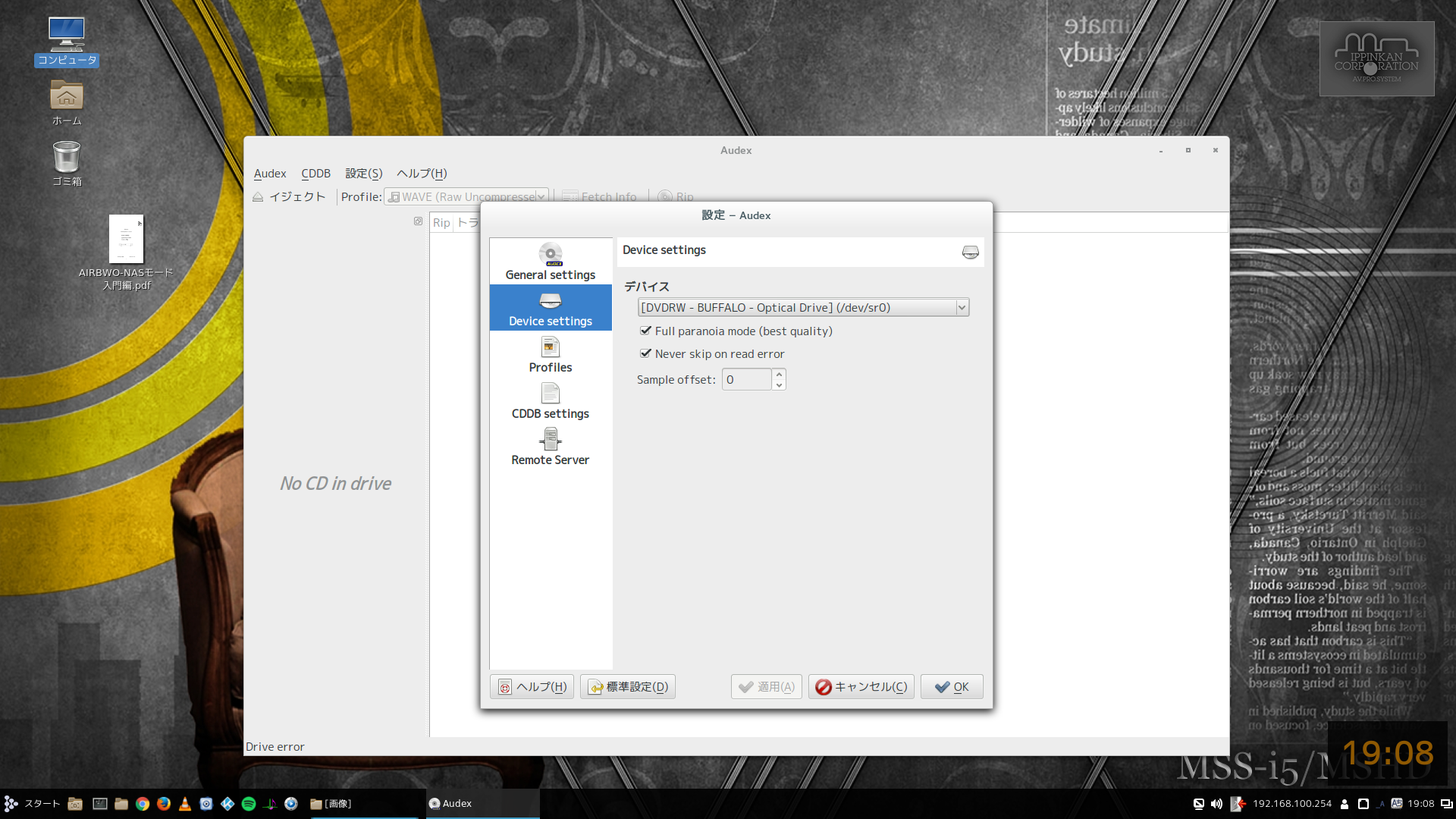Image resolution: width=1456 pixels, height=819 pixels.
Task: Open General settings section
Action: point(551,262)
